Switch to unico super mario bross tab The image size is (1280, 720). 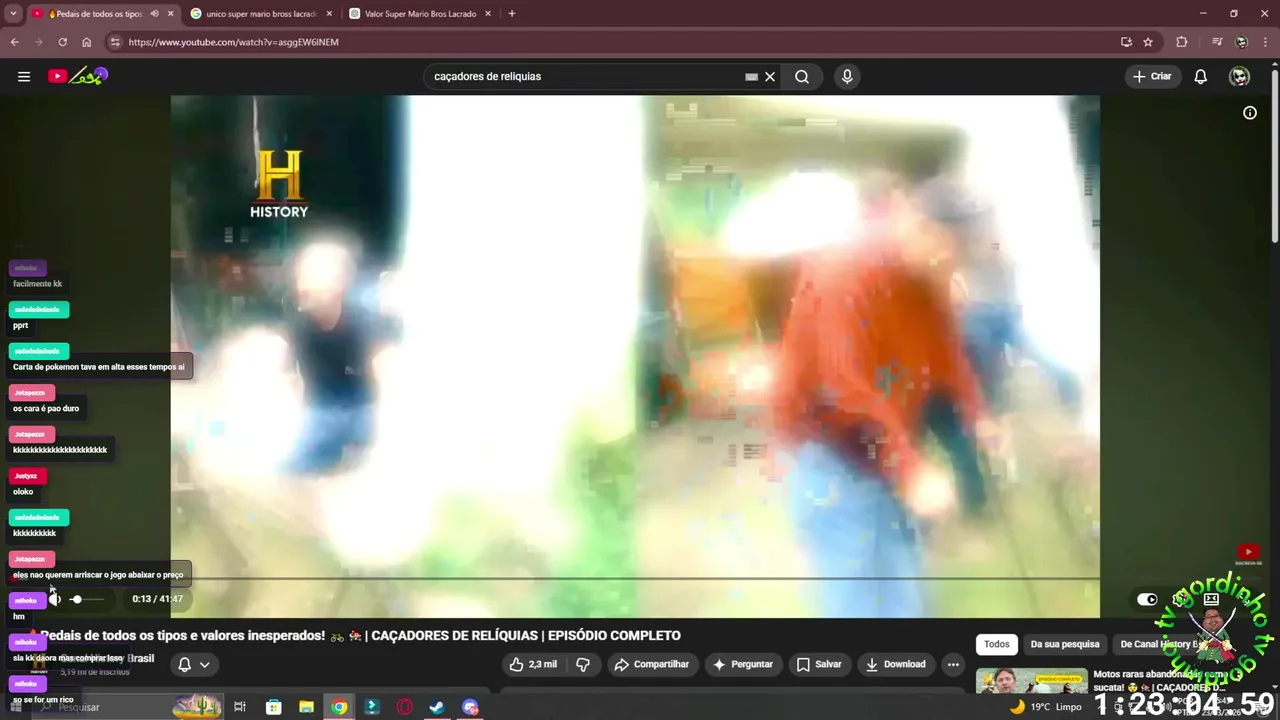[x=261, y=14]
